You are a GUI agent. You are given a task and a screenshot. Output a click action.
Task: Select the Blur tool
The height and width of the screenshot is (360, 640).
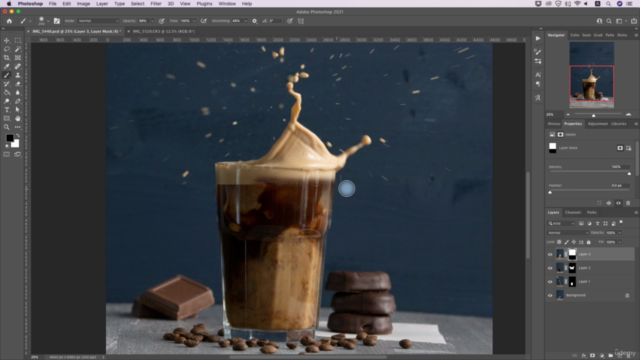click(18, 92)
